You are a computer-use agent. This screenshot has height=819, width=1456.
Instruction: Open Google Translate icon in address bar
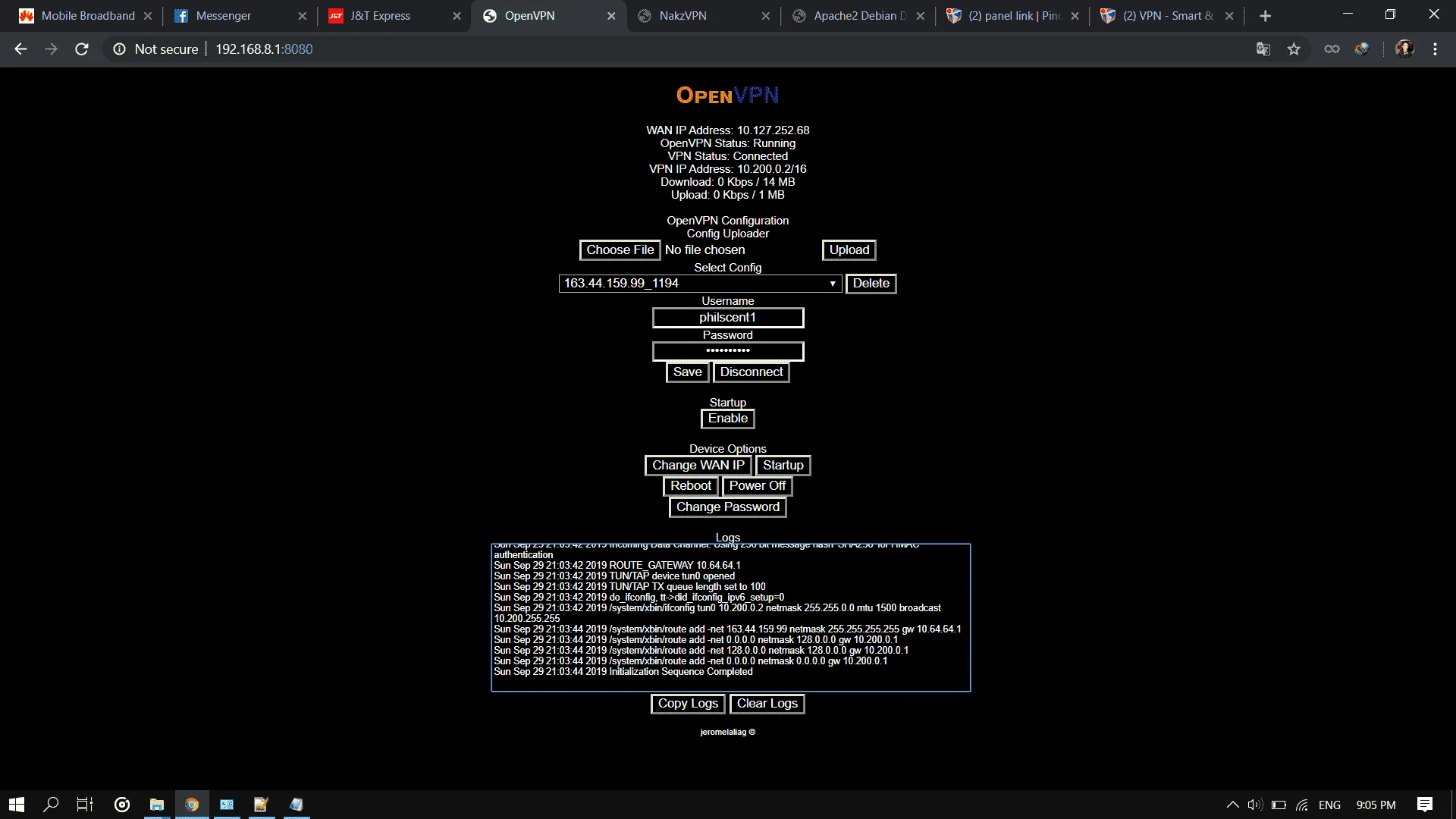pyautogui.click(x=1263, y=49)
